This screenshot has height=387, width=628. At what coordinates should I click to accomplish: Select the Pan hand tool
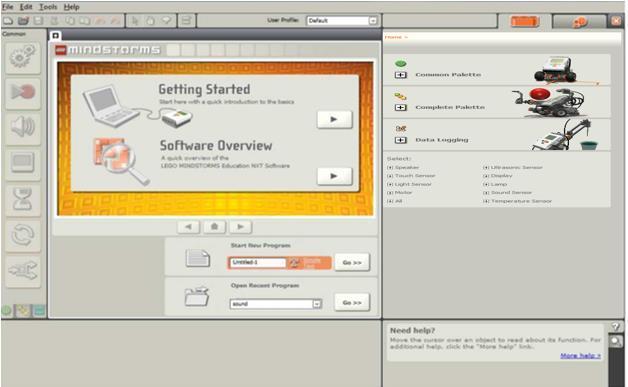pyautogui.click(x=150, y=20)
